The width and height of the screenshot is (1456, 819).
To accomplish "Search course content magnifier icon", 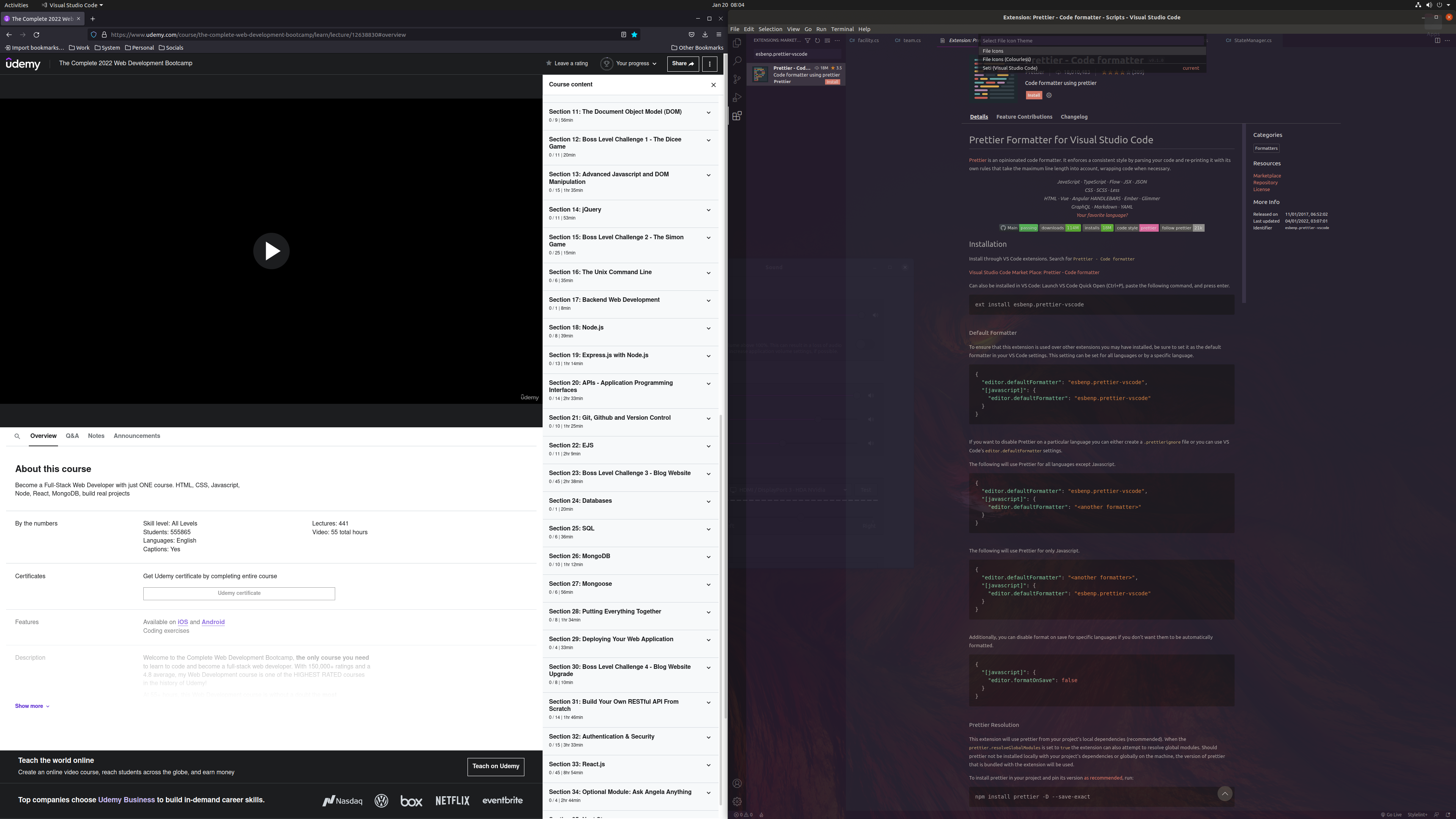I will tap(17, 436).
